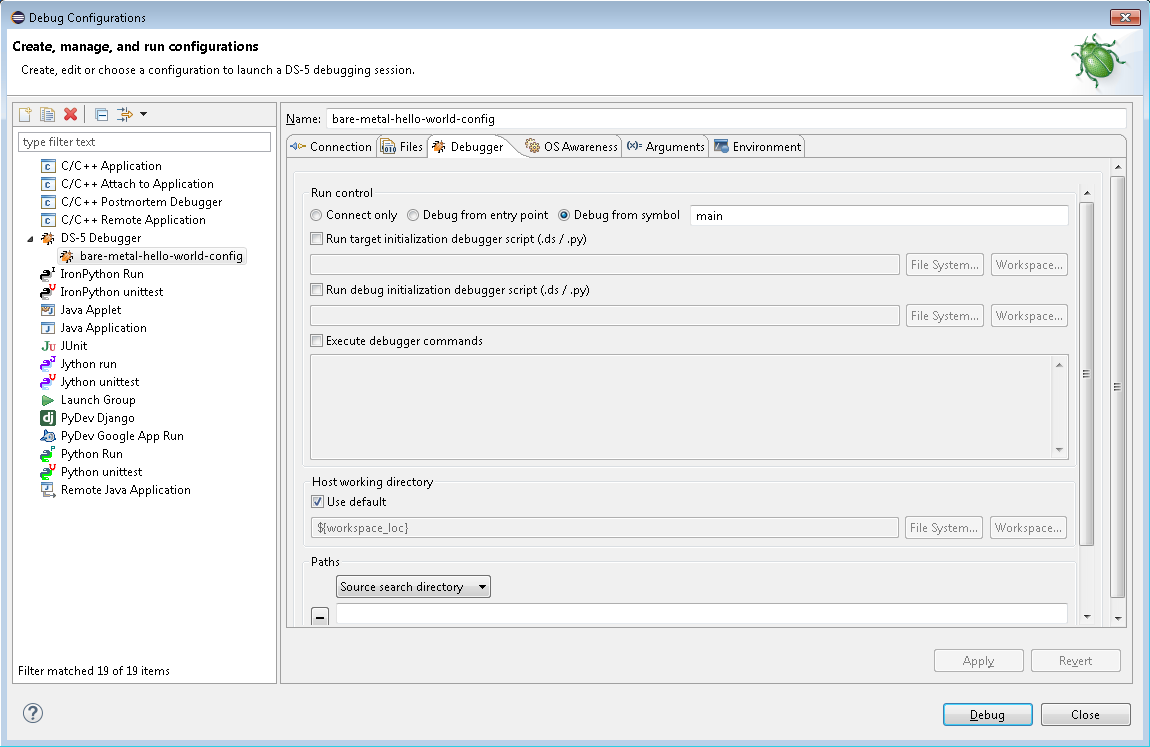
Task: Switch to the Connection tab
Action: (330, 147)
